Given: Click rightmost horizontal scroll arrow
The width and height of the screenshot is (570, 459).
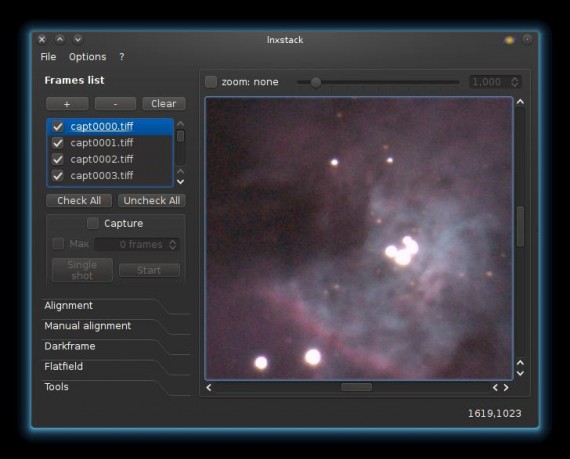Looking at the screenshot, I should click(x=506, y=388).
